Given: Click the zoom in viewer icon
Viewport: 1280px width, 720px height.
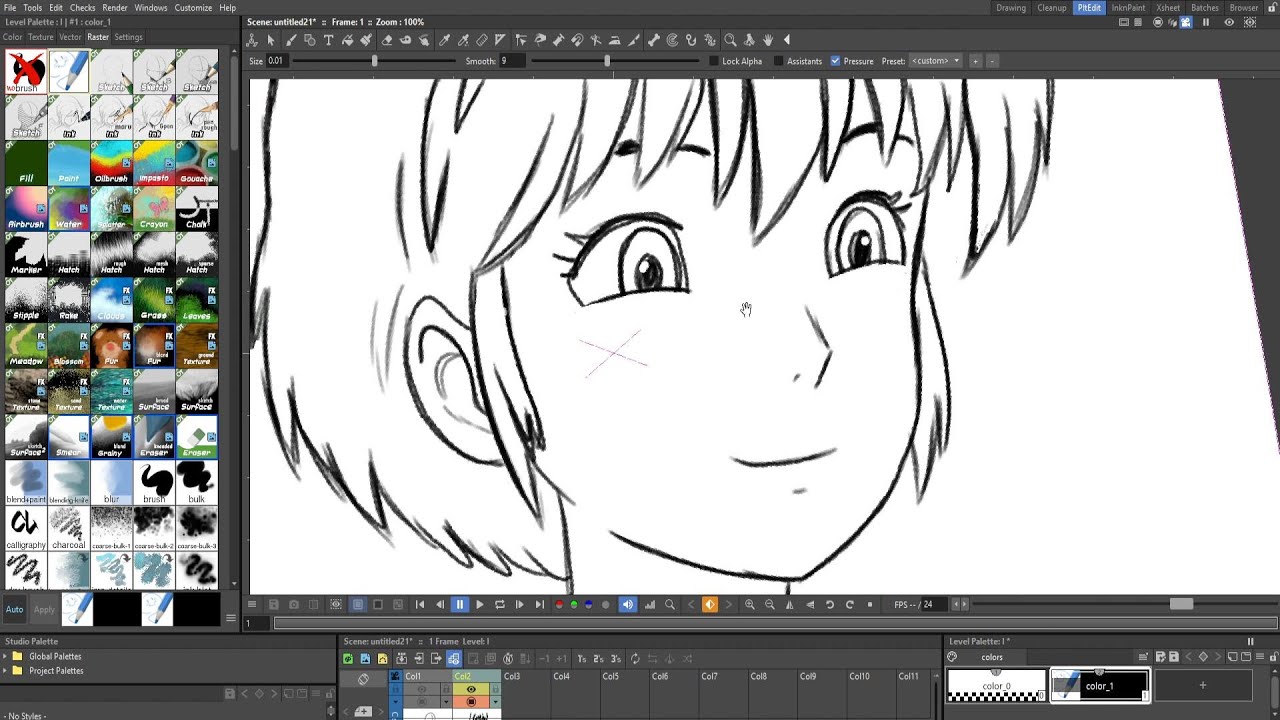Looking at the screenshot, I should tap(749, 604).
